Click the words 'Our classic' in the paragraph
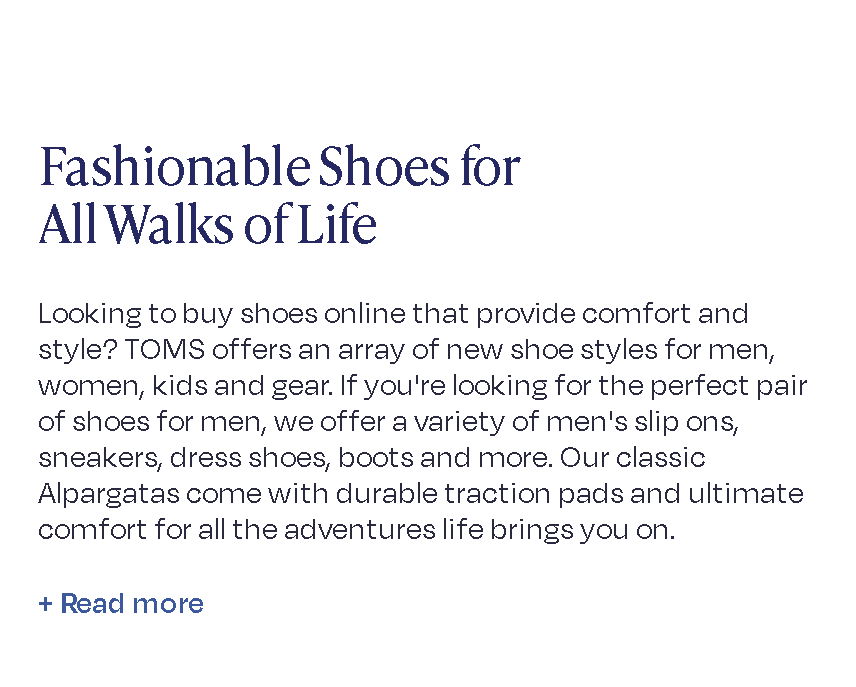The height and width of the screenshot is (687, 856). click(x=632, y=458)
